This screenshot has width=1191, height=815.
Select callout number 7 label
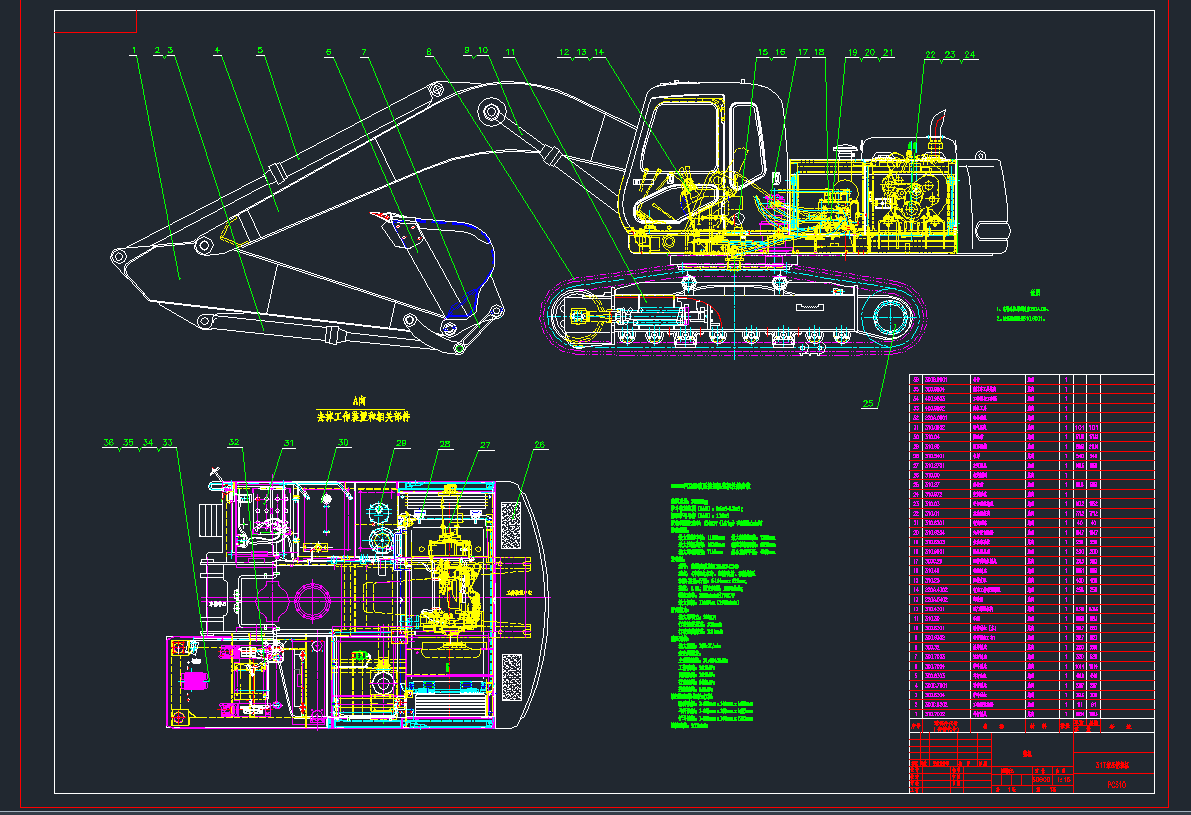point(364,52)
